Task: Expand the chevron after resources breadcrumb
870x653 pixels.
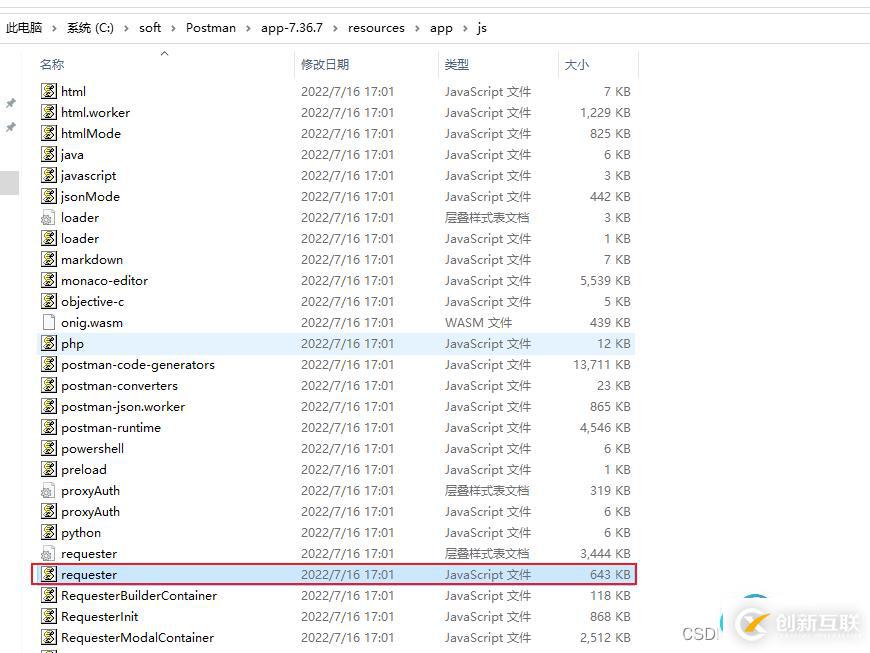Action: (417, 28)
